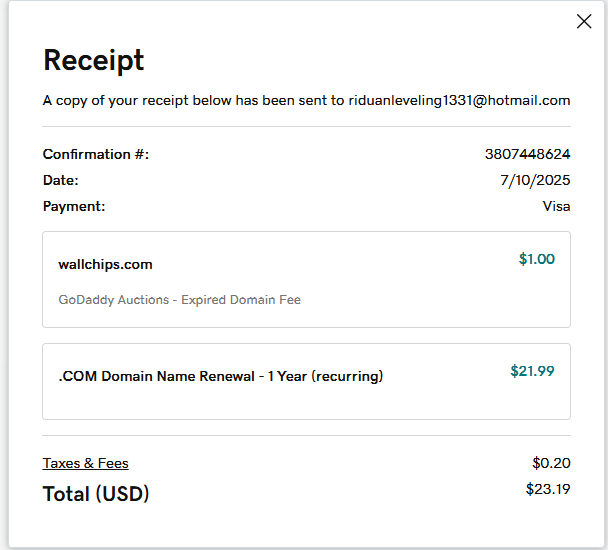Click the Date label
Image resolution: width=608 pixels, height=550 pixels.
click(60, 180)
